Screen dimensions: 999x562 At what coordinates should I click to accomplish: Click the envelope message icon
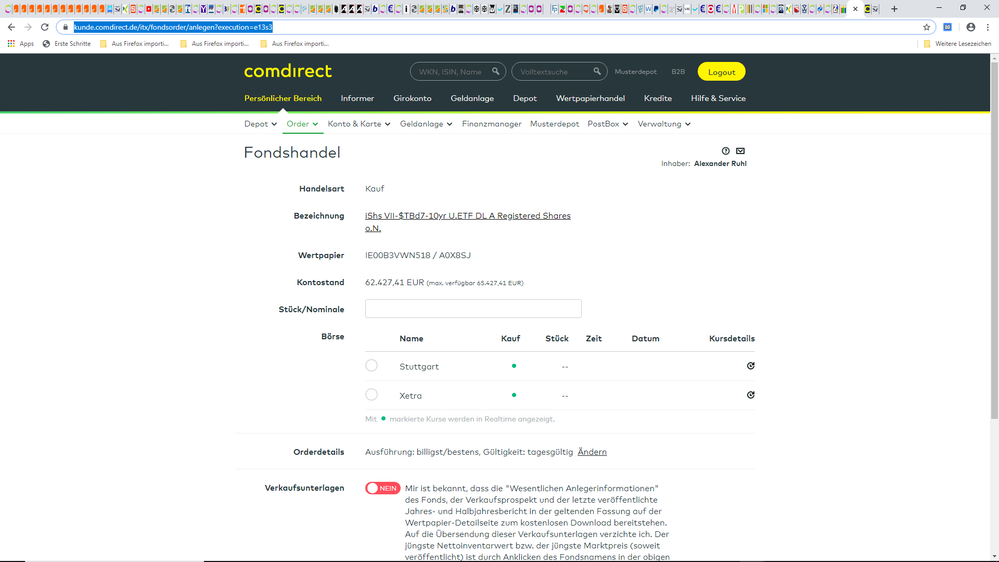click(x=740, y=151)
